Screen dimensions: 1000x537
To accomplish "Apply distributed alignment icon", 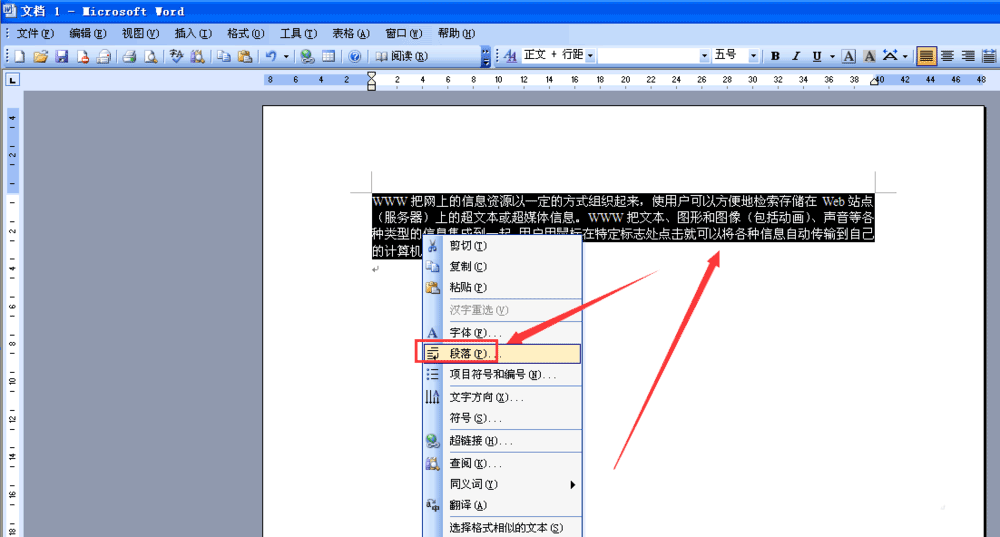I will tap(989, 56).
